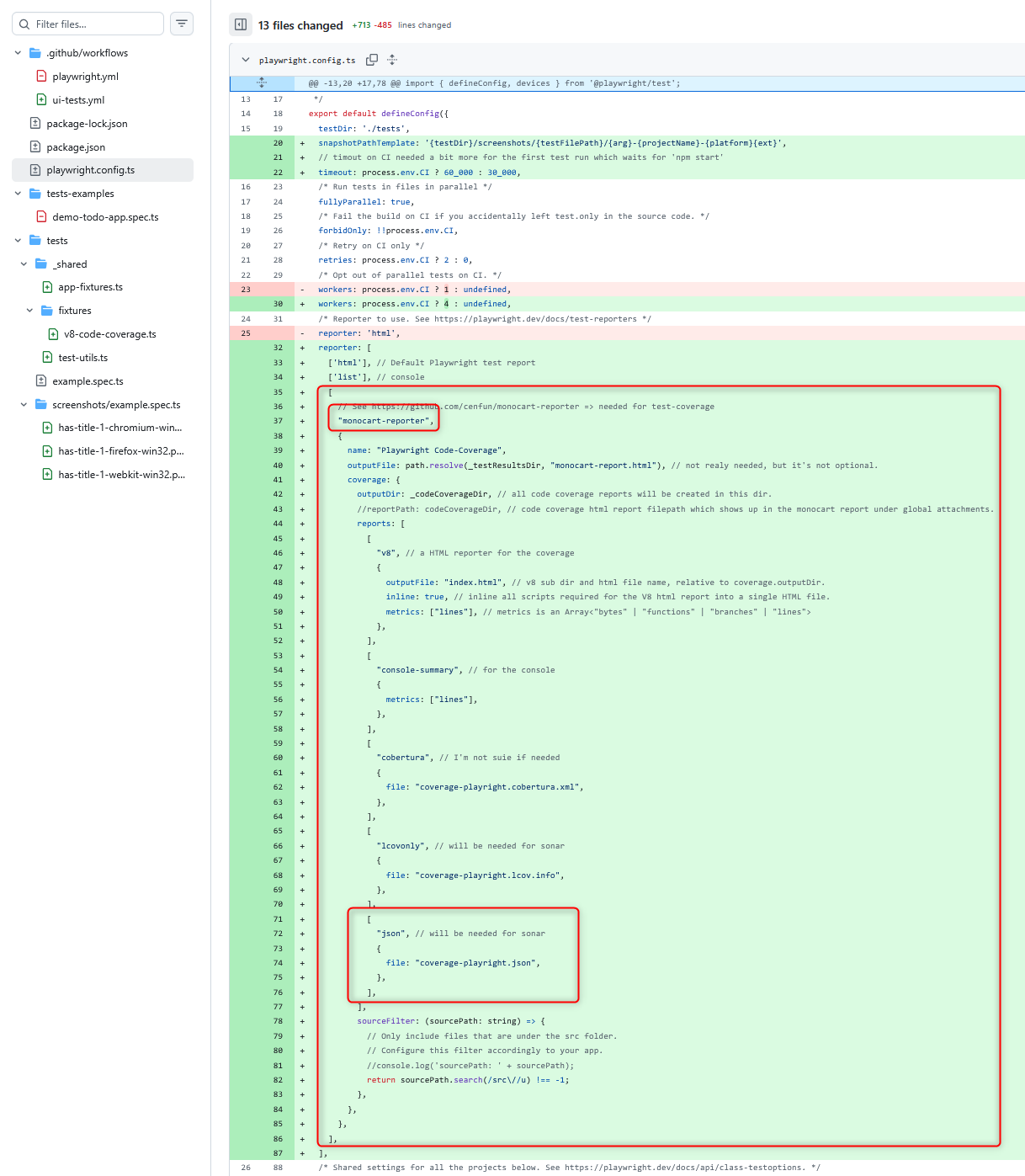
Task: Copy playwright.config.ts file path icon
Action: [372, 60]
